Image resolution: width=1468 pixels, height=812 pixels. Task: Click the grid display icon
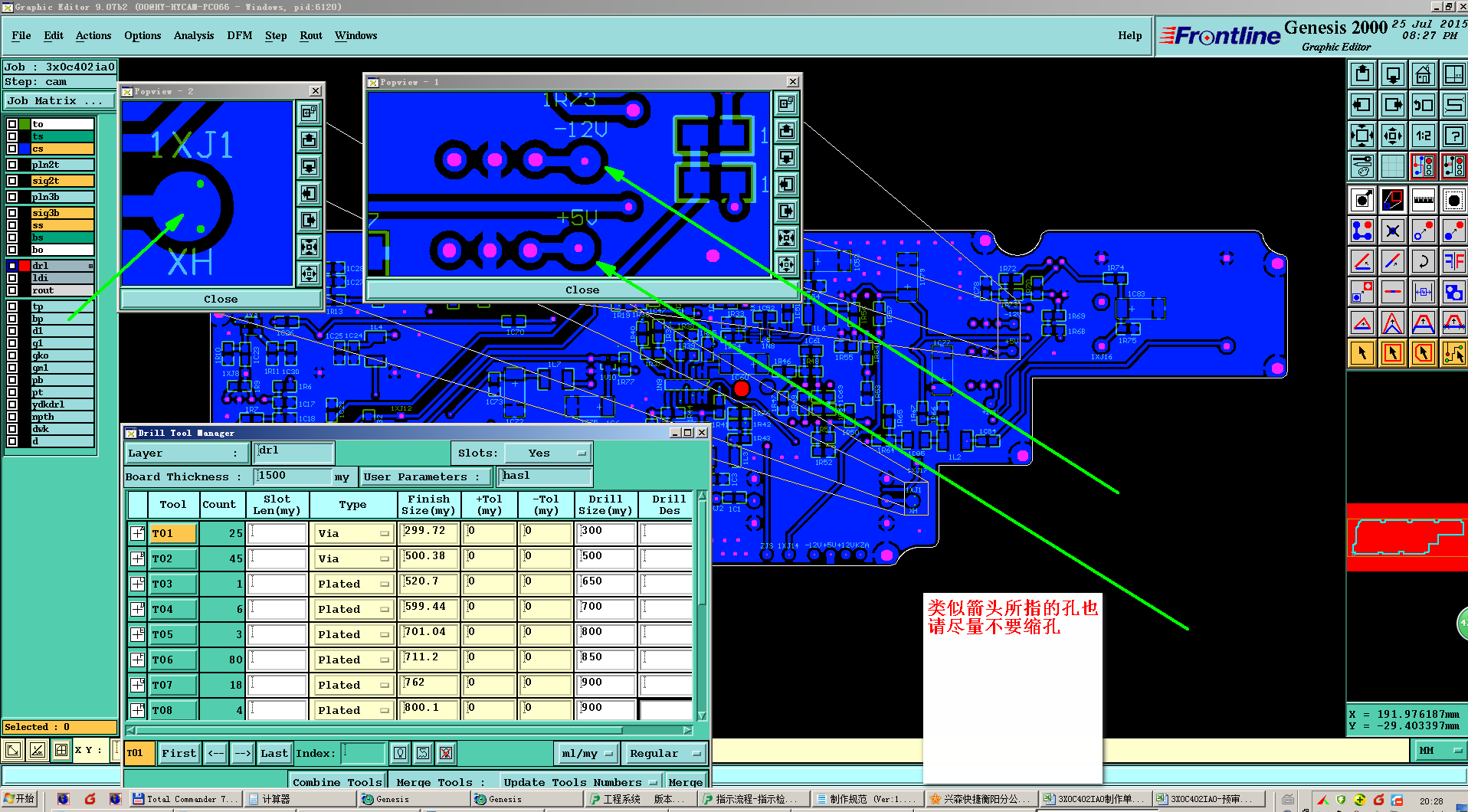click(1393, 166)
